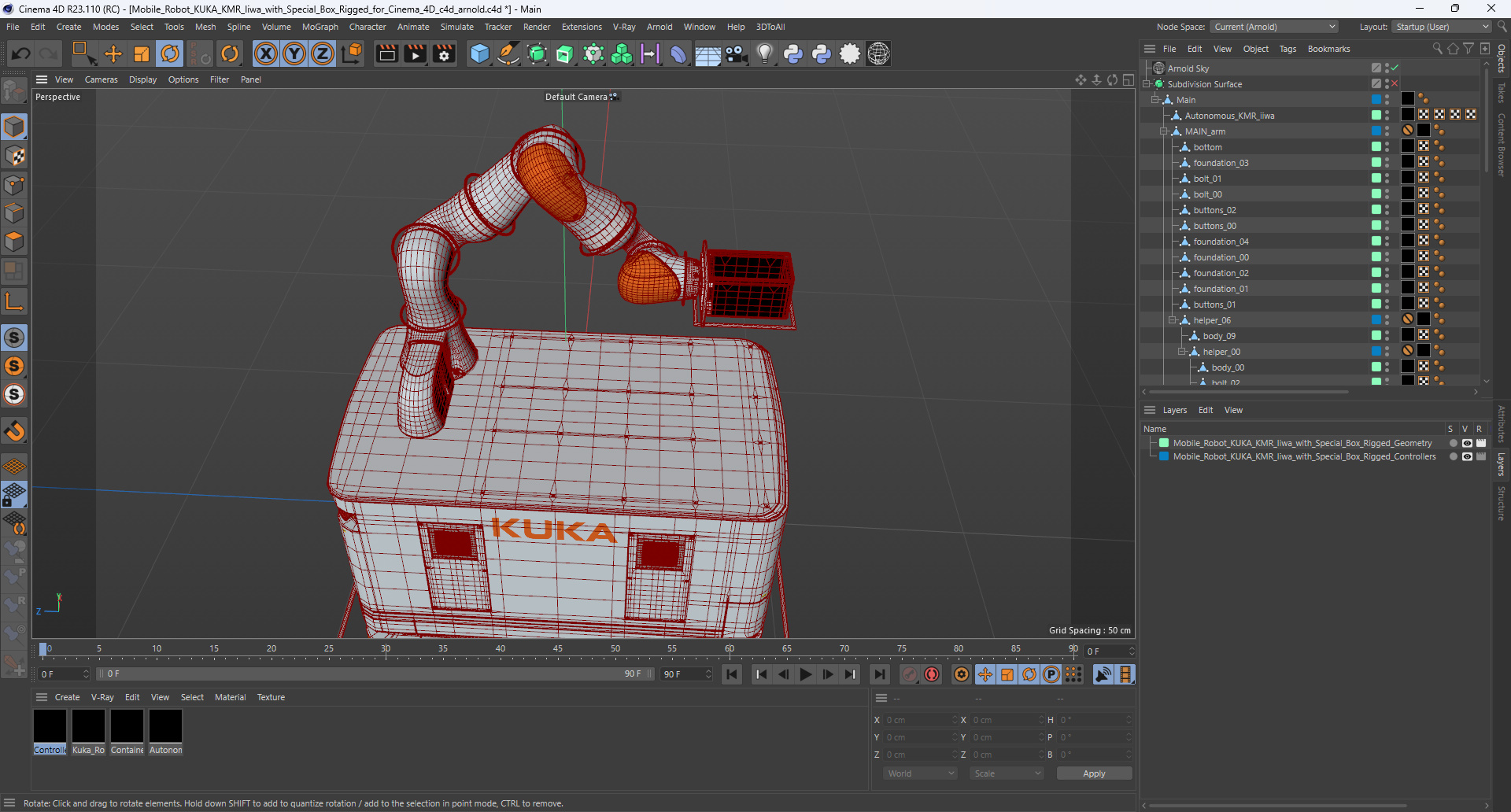Collapse the Main object tree
The height and width of the screenshot is (812, 1511).
(x=1154, y=100)
